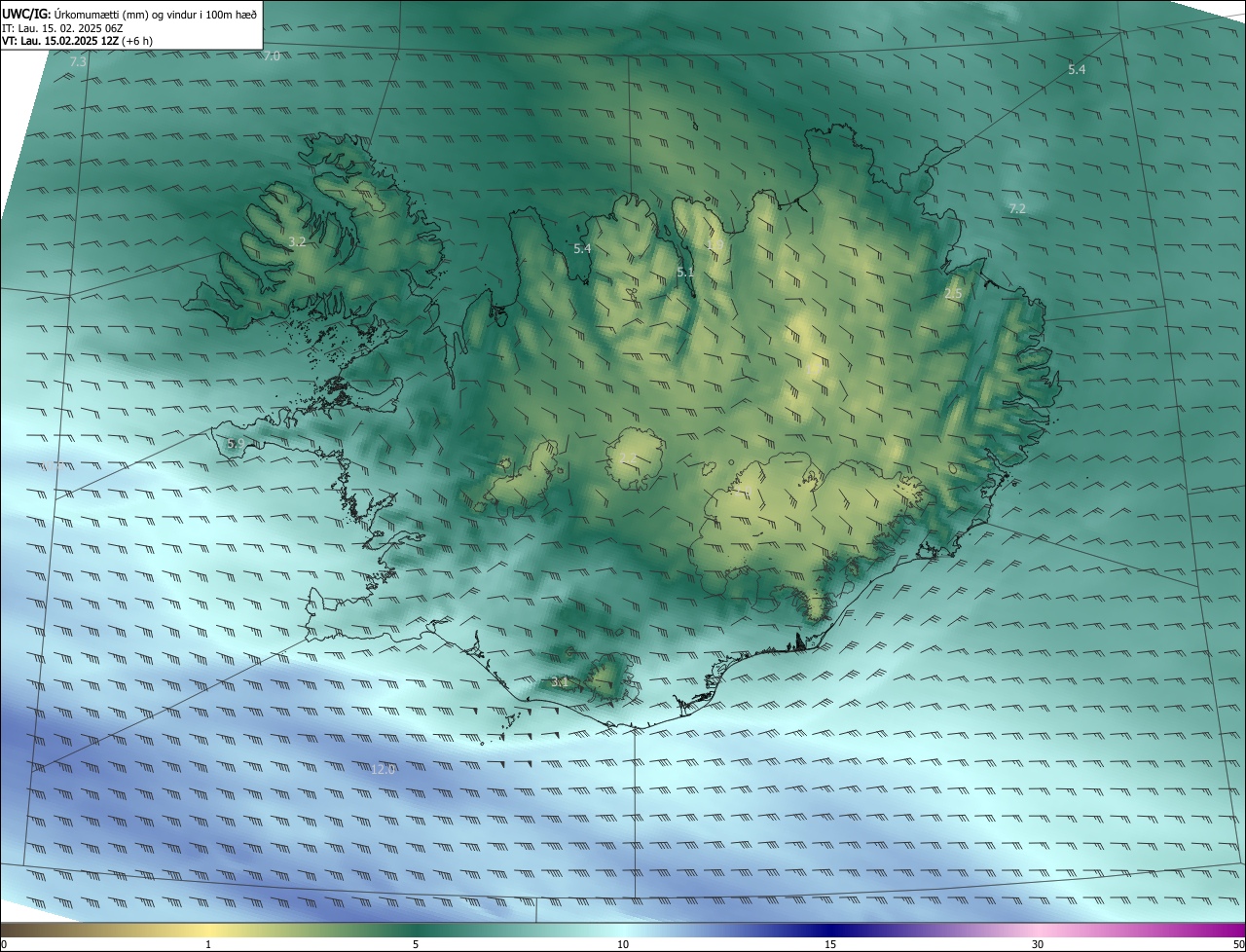The height and width of the screenshot is (952, 1246).
Task: Select the initial time line 'IT: Lau. 15. 02. 2025 06Z'
Action: (x=62, y=27)
